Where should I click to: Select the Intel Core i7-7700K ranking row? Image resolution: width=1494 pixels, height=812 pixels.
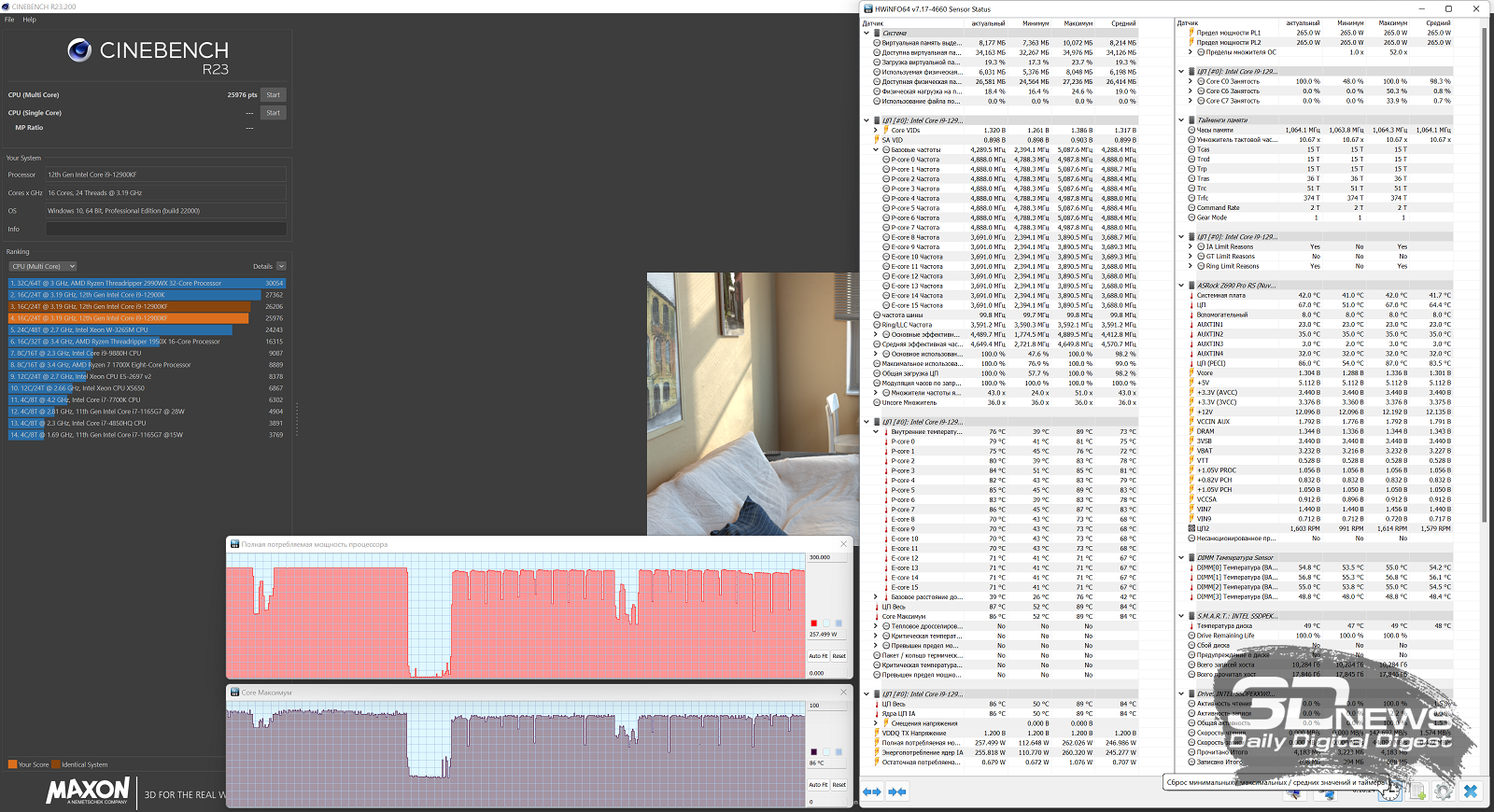tap(147, 399)
